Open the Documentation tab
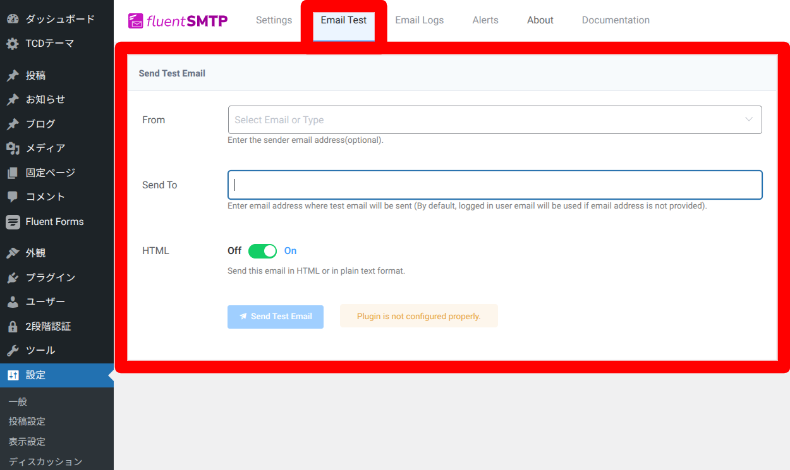790x470 pixels. pos(616,20)
